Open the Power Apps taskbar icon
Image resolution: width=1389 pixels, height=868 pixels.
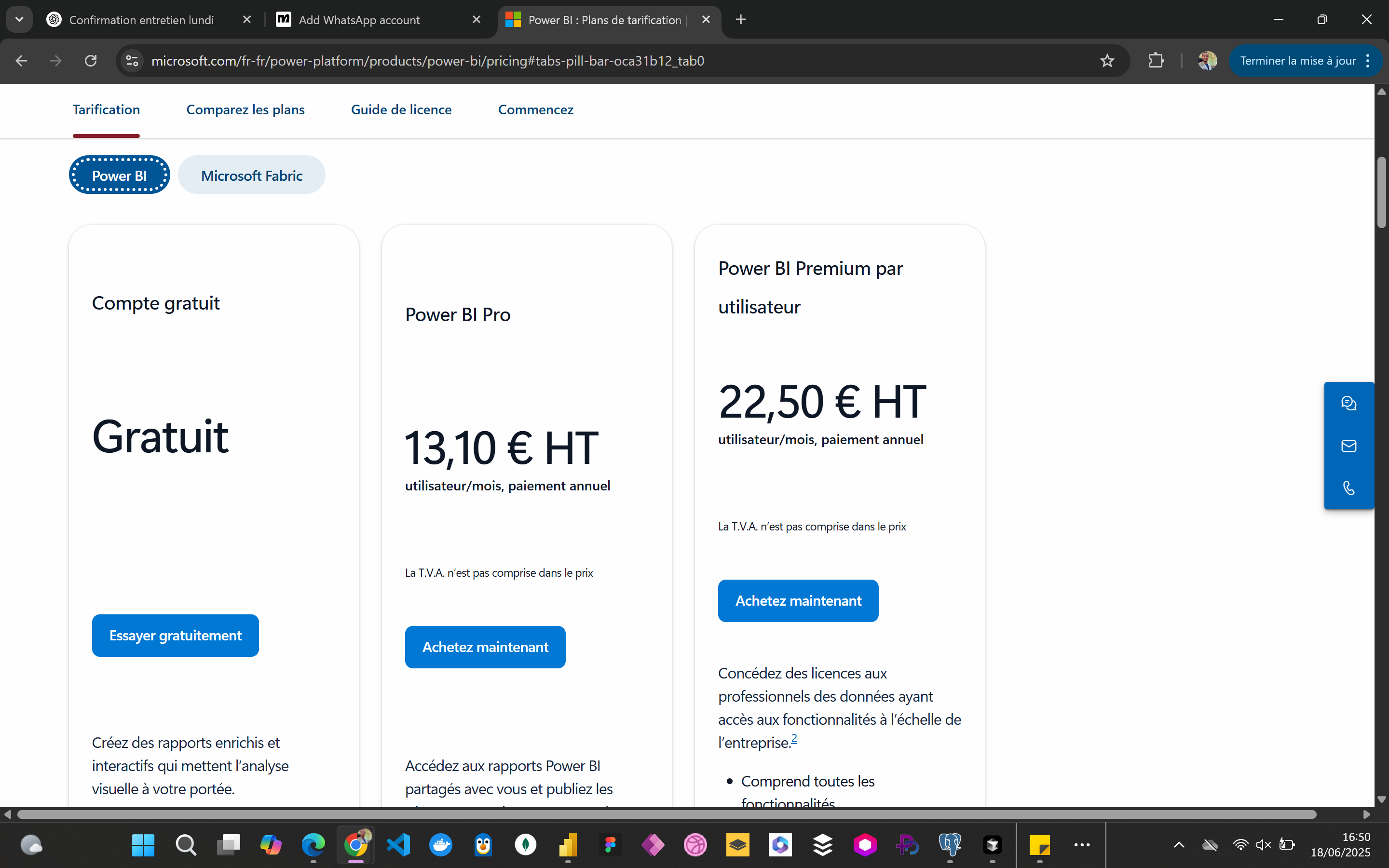(x=653, y=844)
